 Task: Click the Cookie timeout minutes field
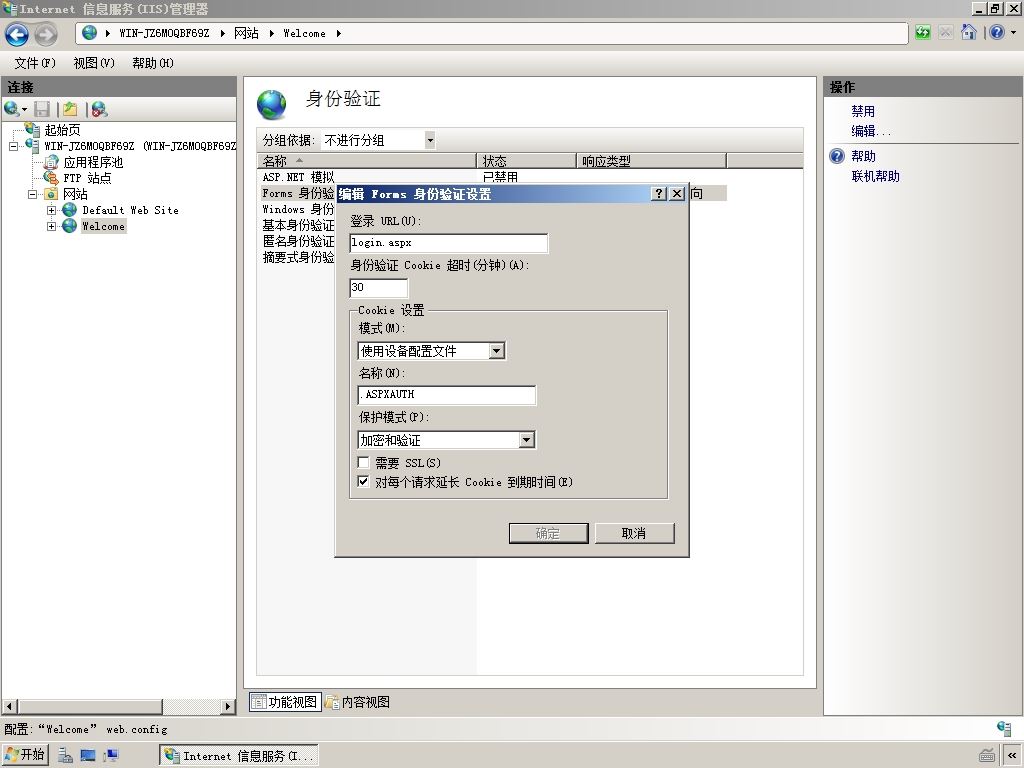[x=379, y=287]
